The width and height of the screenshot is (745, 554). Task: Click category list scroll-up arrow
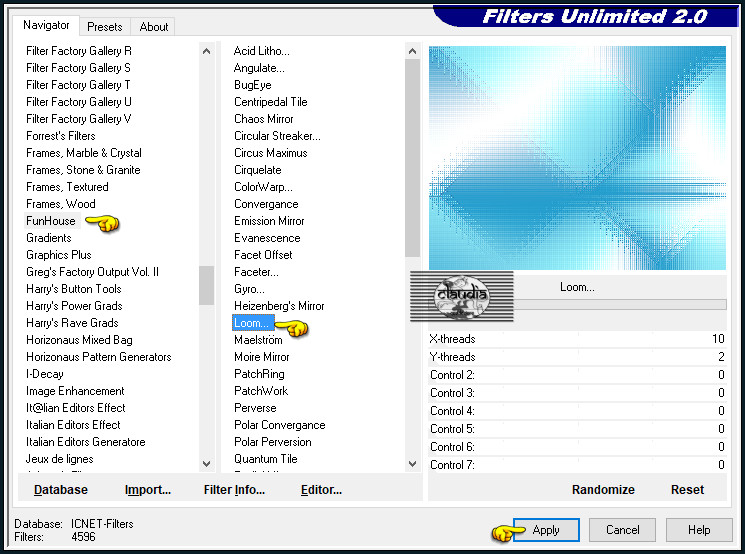coord(206,51)
